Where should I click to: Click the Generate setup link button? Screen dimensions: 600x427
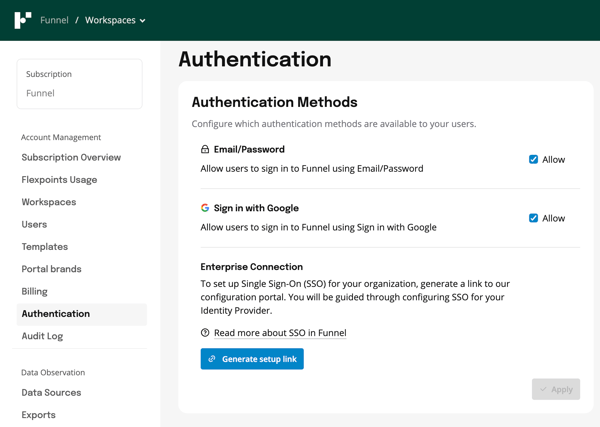point(252,359)
